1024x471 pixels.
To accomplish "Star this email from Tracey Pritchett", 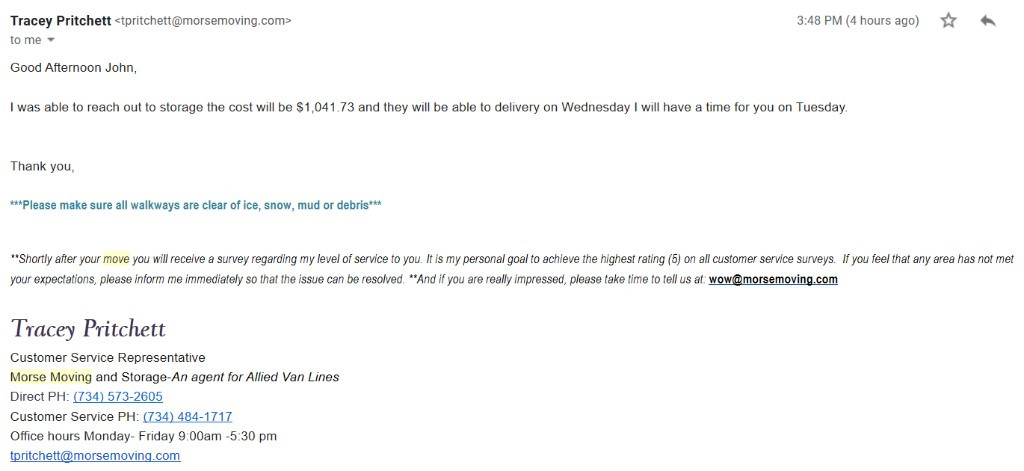I will (948, 21).
